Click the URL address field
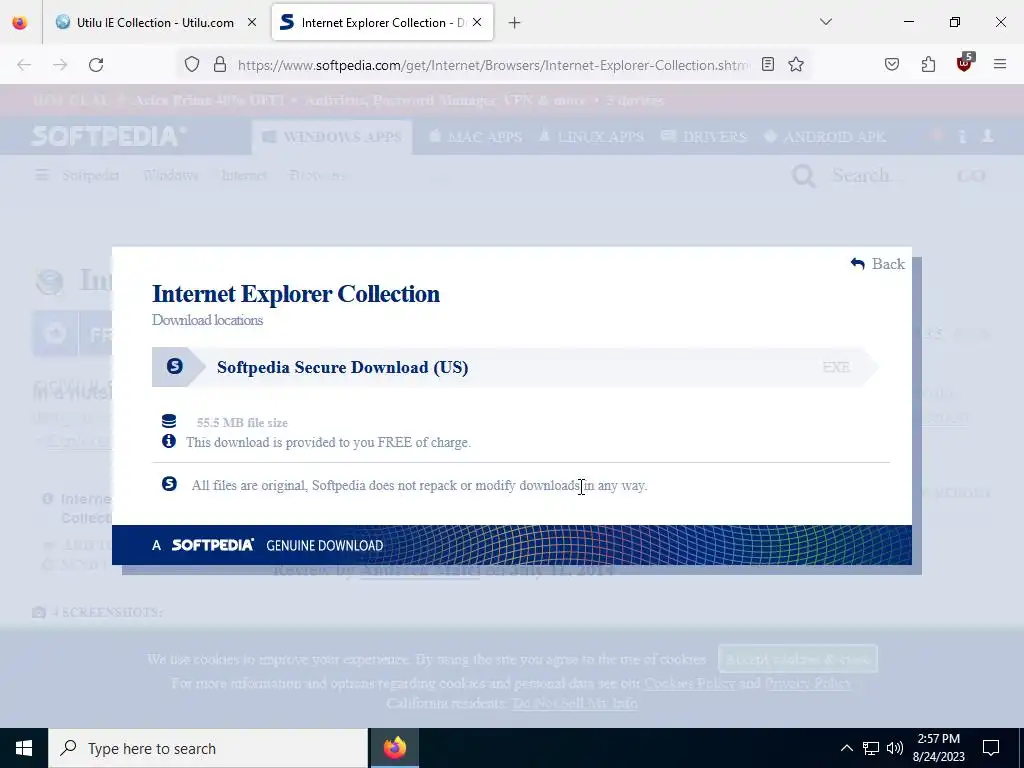Image resolution: width=1024 pixels, height=768 pixels. point(493,65)
